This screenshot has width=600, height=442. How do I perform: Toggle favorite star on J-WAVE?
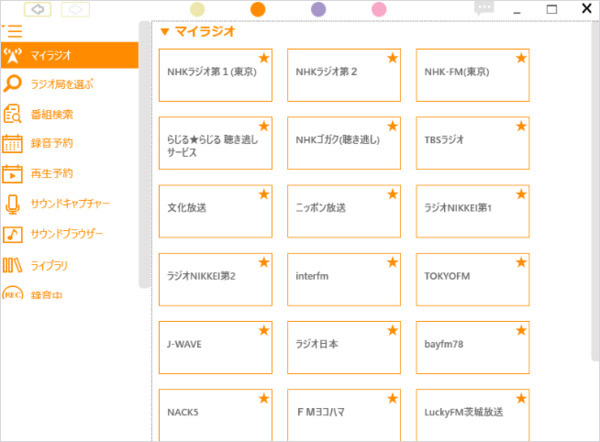point(264,331)
